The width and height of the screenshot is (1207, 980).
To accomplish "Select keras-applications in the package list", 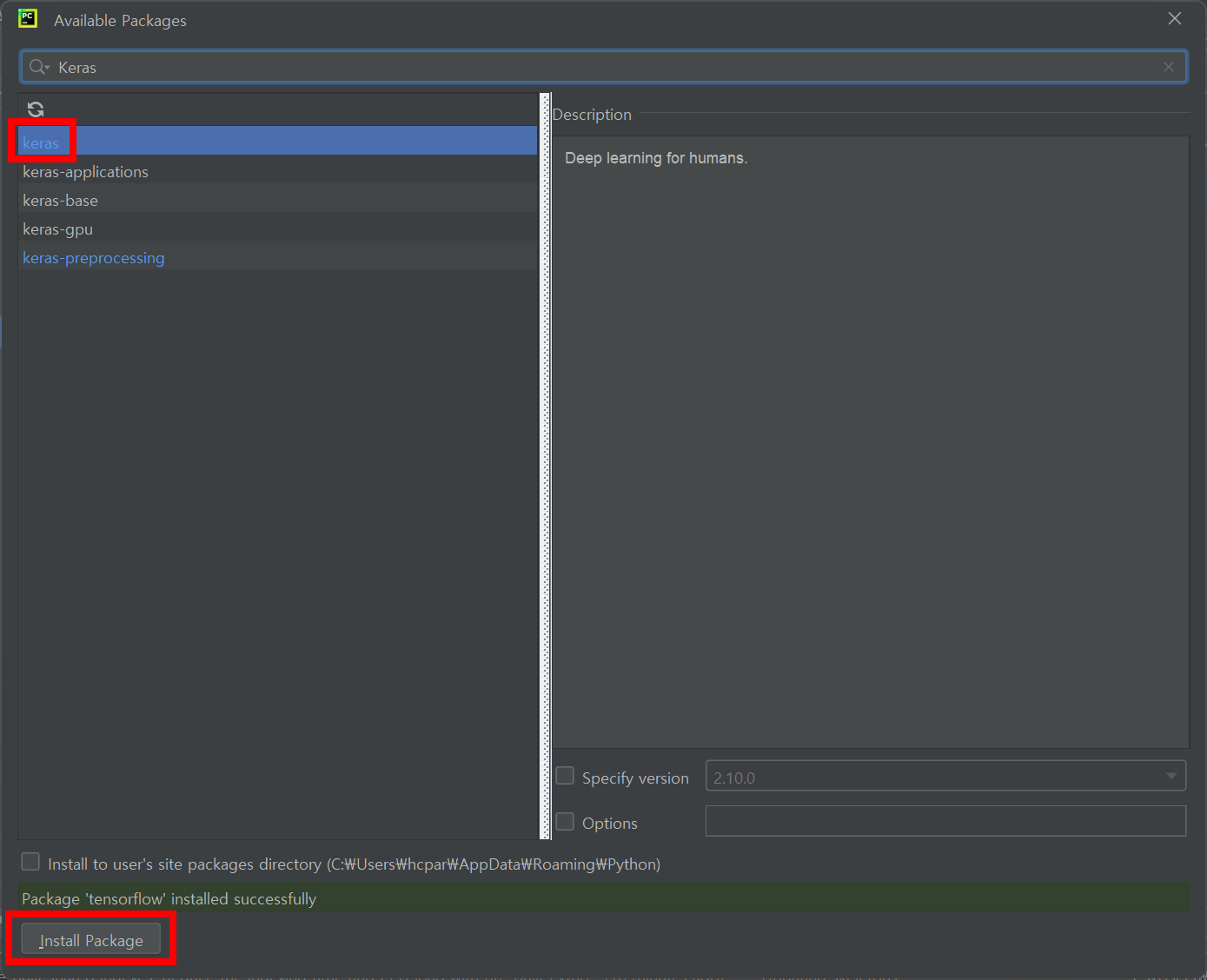I will coord(277,171).
